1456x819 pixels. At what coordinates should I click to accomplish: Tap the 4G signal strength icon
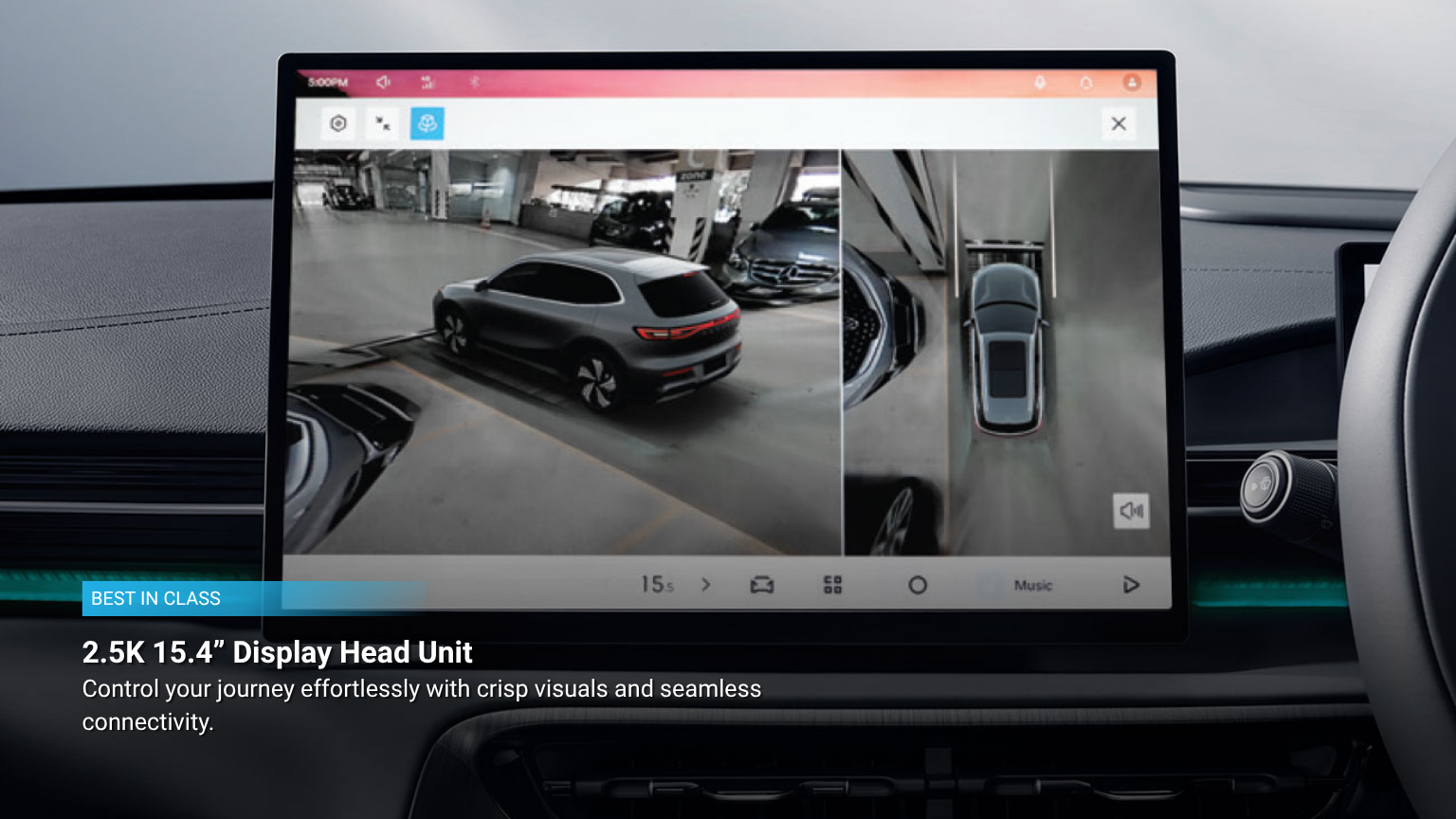tap(428, 82)
